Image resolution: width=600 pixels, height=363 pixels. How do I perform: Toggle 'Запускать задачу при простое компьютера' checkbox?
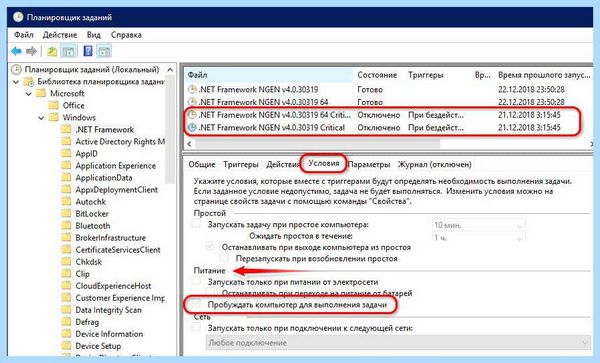[197, 224]
